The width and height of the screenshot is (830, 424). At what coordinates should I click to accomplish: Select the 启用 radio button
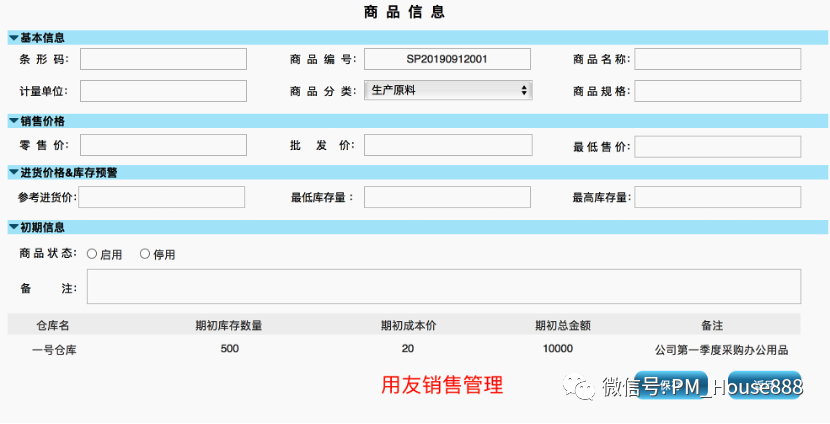tap(92, 254)
